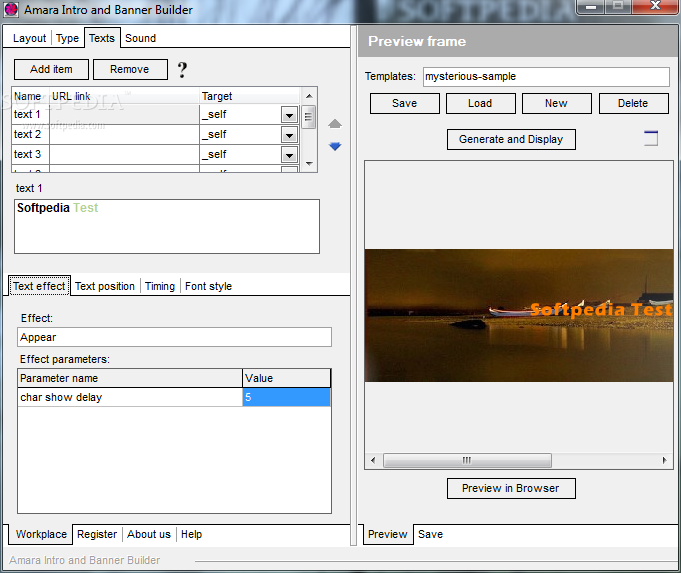Select the Workplace bottom tab
This screenshot has height=573, width=681.
tap(41, 534)
